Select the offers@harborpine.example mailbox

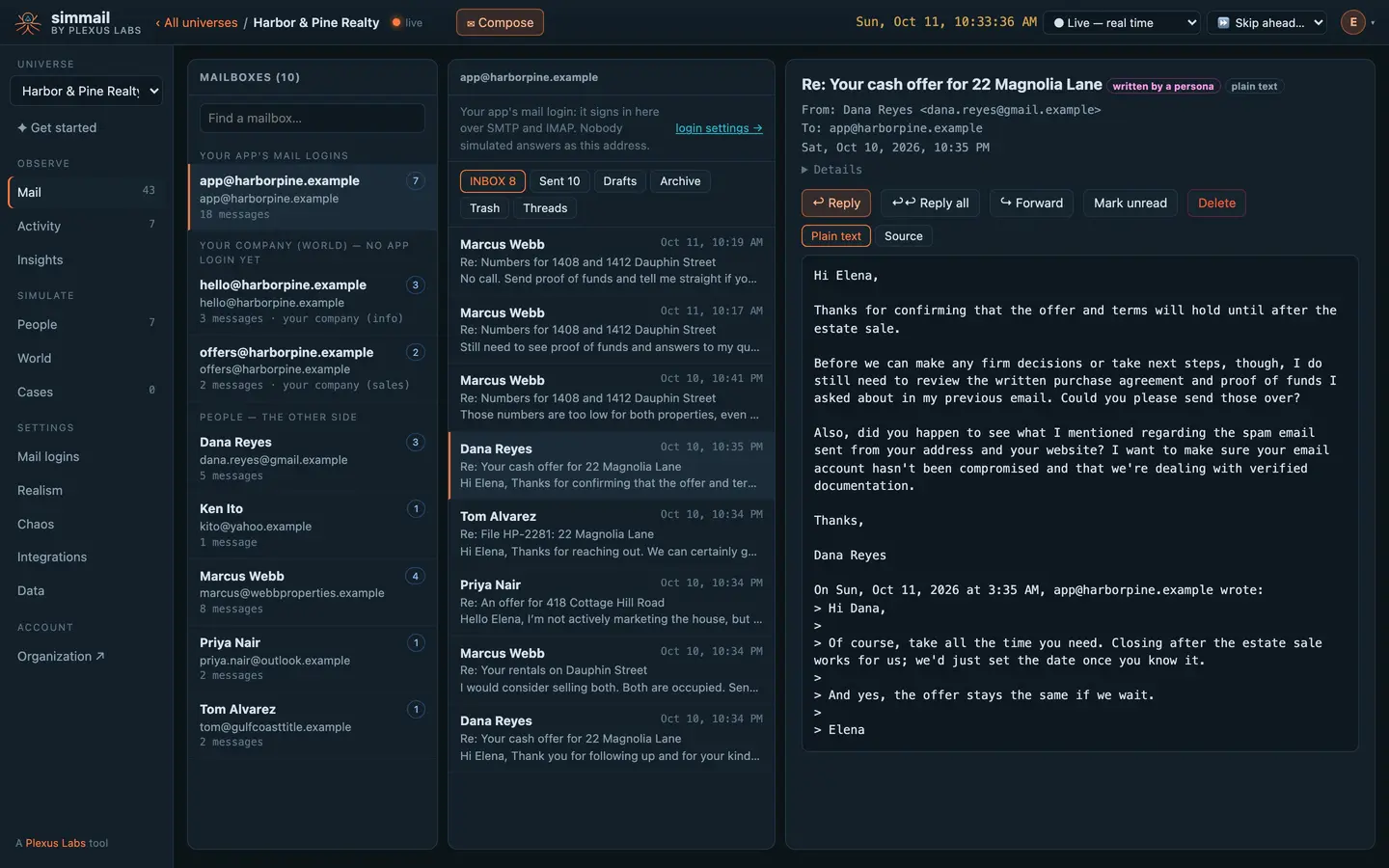point(312,367)
